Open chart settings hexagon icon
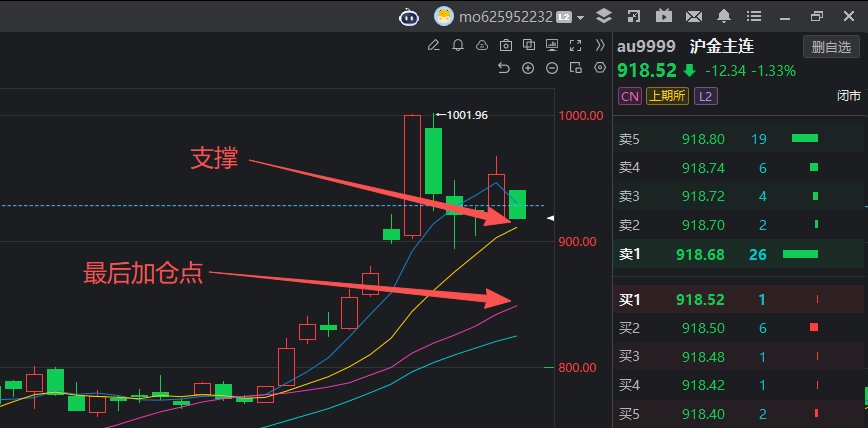This screenshot has width=868, height=428. (x=600, y=68)
